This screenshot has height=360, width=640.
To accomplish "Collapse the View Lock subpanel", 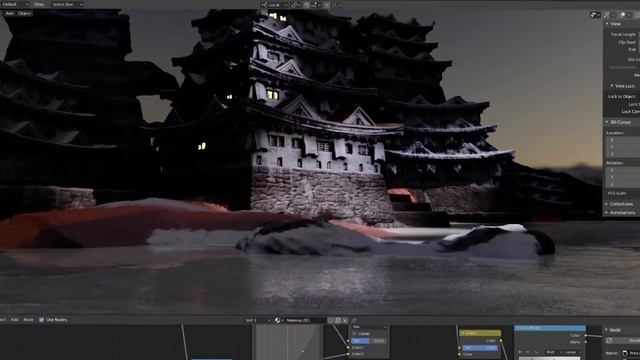I will point(622,86).
